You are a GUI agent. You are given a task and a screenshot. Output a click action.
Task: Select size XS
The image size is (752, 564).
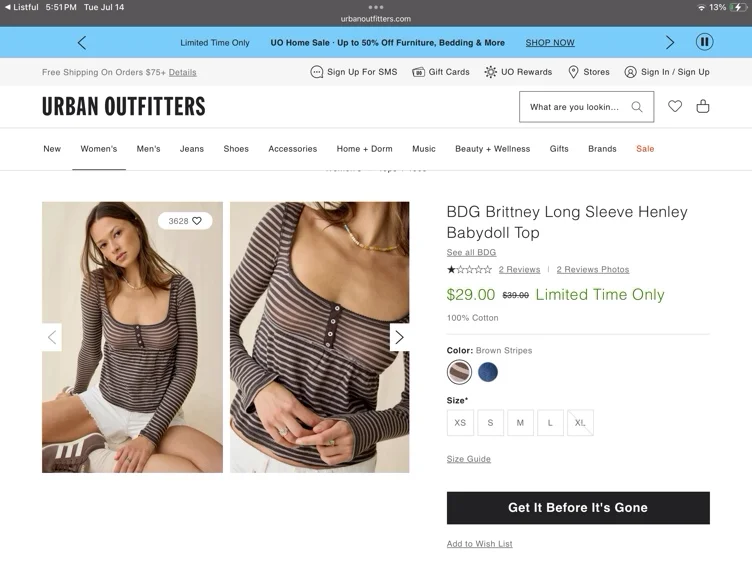(460, 423)
